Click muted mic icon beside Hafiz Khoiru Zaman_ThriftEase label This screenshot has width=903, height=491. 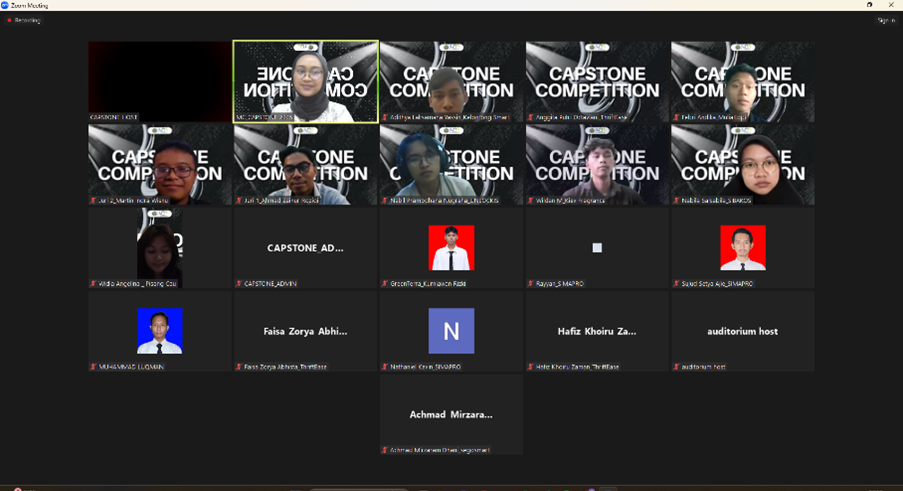click(530, 367)
